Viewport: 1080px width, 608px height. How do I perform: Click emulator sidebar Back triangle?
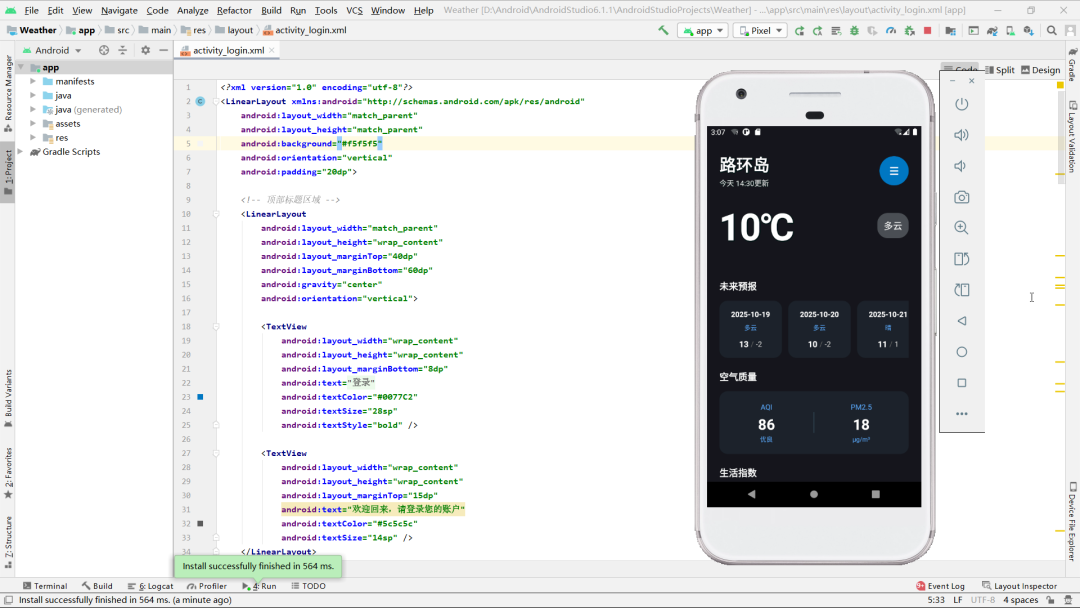click(x=962, y=321)
